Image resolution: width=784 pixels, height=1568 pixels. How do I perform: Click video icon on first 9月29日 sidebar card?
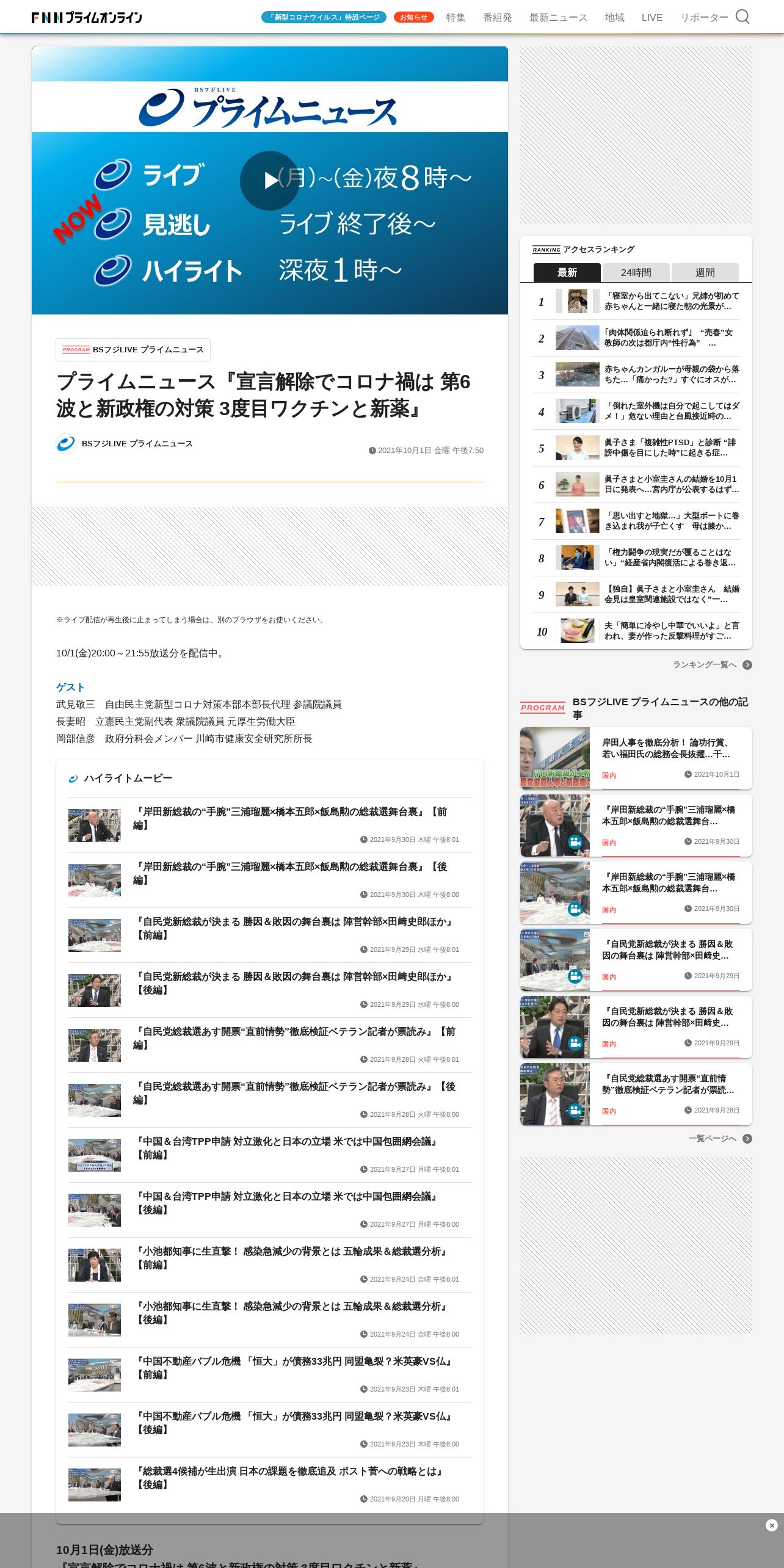[x=575, y=976]
